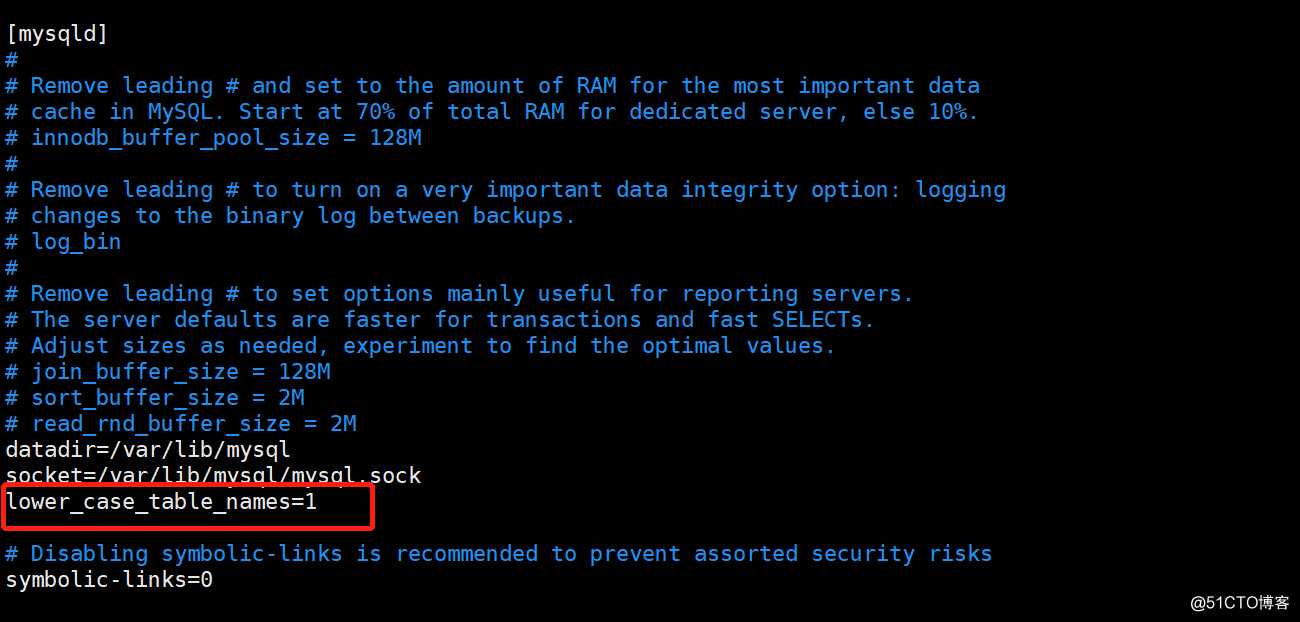Click the datadir=/var/lib/mysql line

[x=148, y=450]
